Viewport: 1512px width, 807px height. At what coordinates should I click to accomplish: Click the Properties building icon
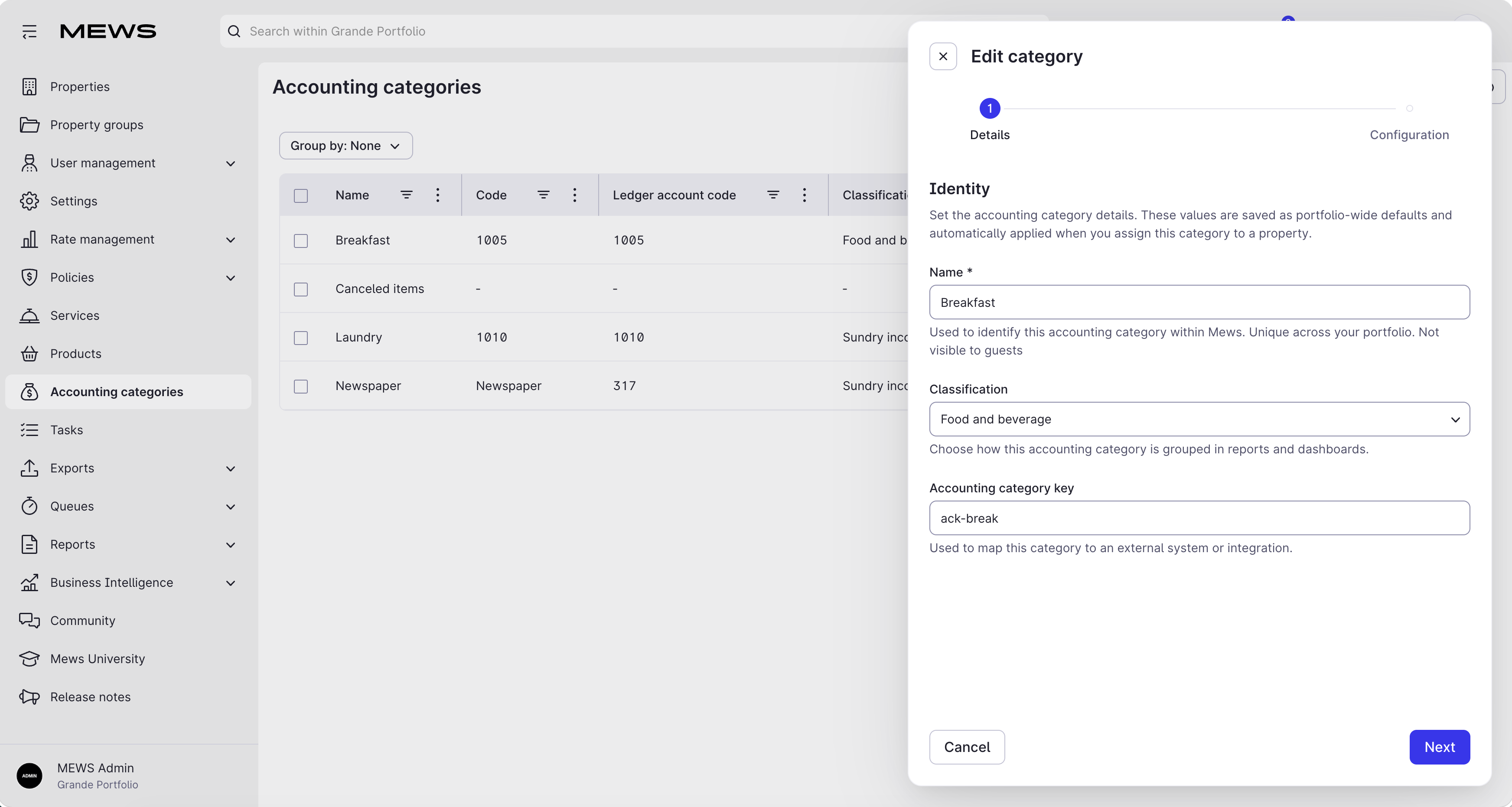point(29,87)
